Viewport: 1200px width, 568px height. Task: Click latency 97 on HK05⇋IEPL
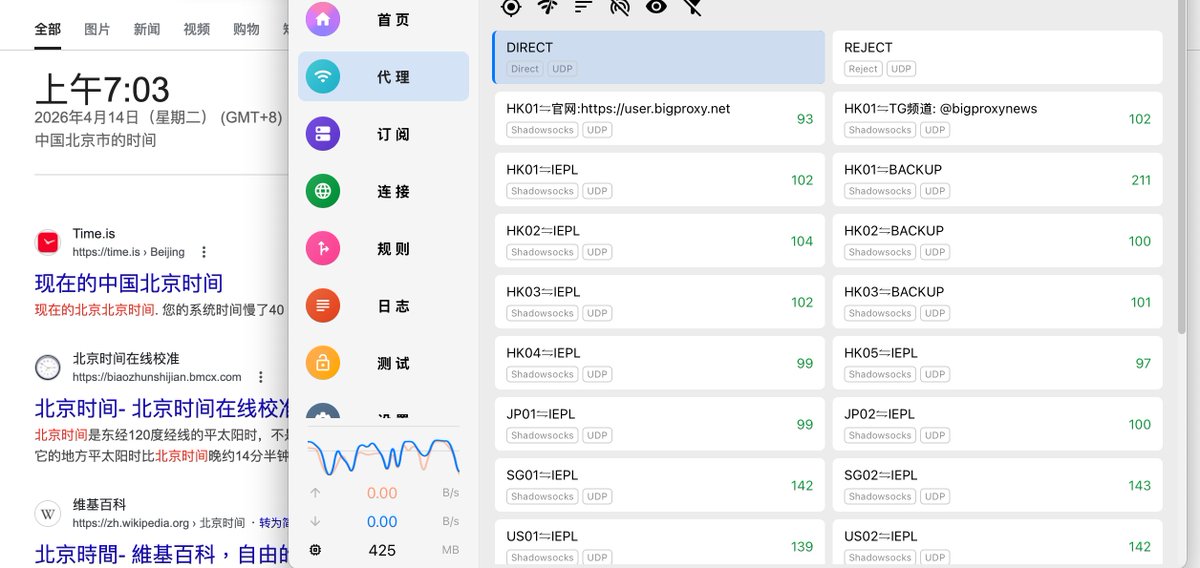pos(1143,363)
